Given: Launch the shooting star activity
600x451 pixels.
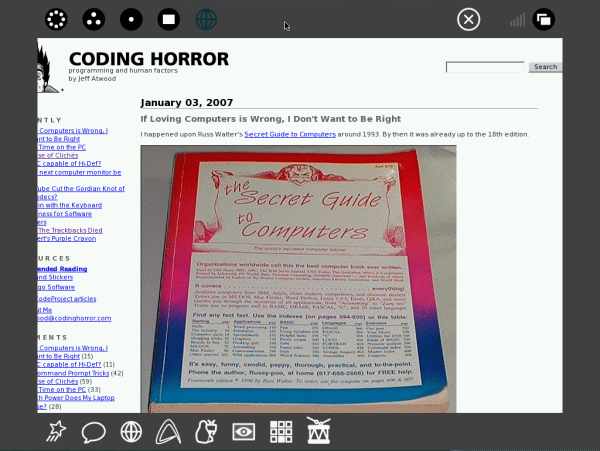Looking at the screenshot, I should point(56,431).
